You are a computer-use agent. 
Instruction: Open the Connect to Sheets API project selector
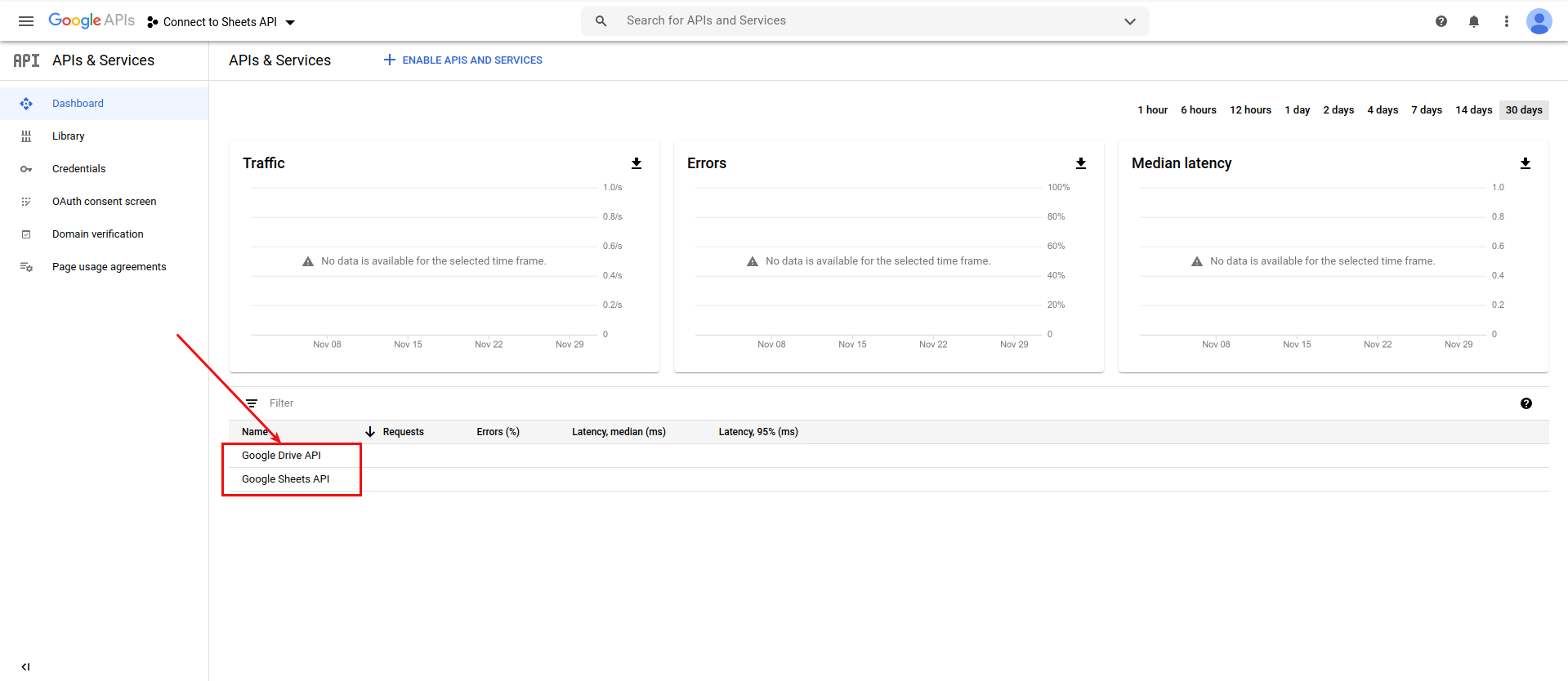221,22
